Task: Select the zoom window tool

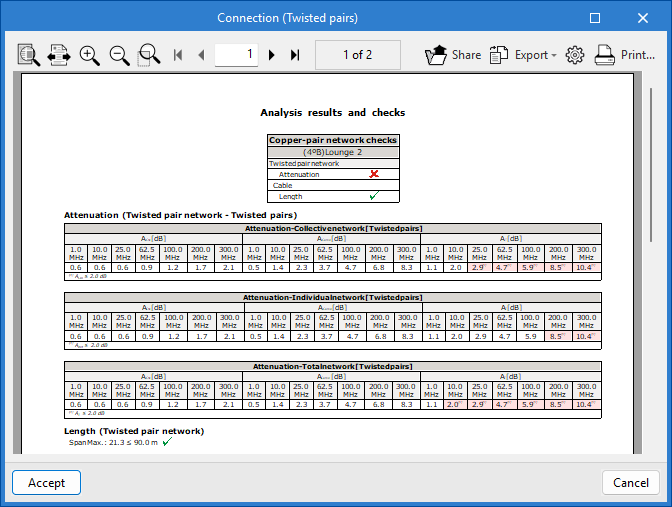Action: click(x=149, y=55)
